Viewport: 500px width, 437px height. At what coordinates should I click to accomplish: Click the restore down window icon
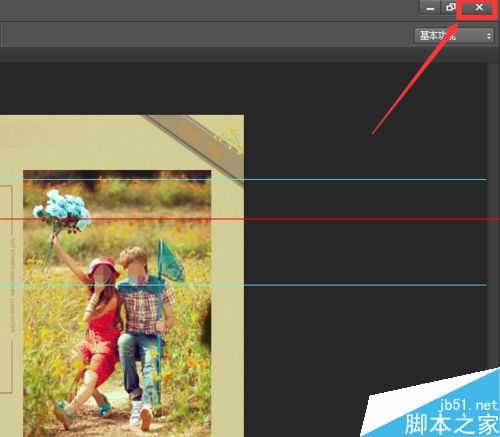(x=450, y=7)
